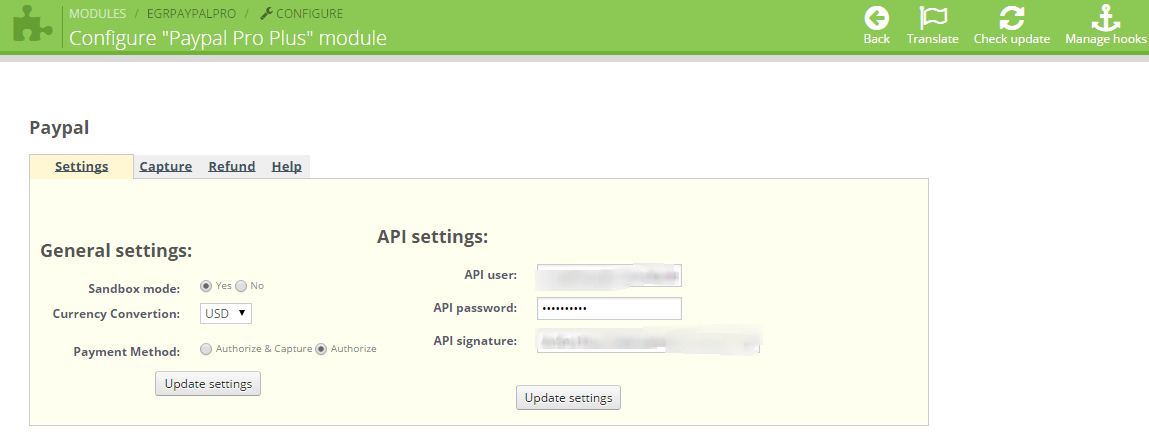The height and width of the screenshot is (440, 1149).
Task: Open Translate via the flag icon
Action: tap(933, 18)
